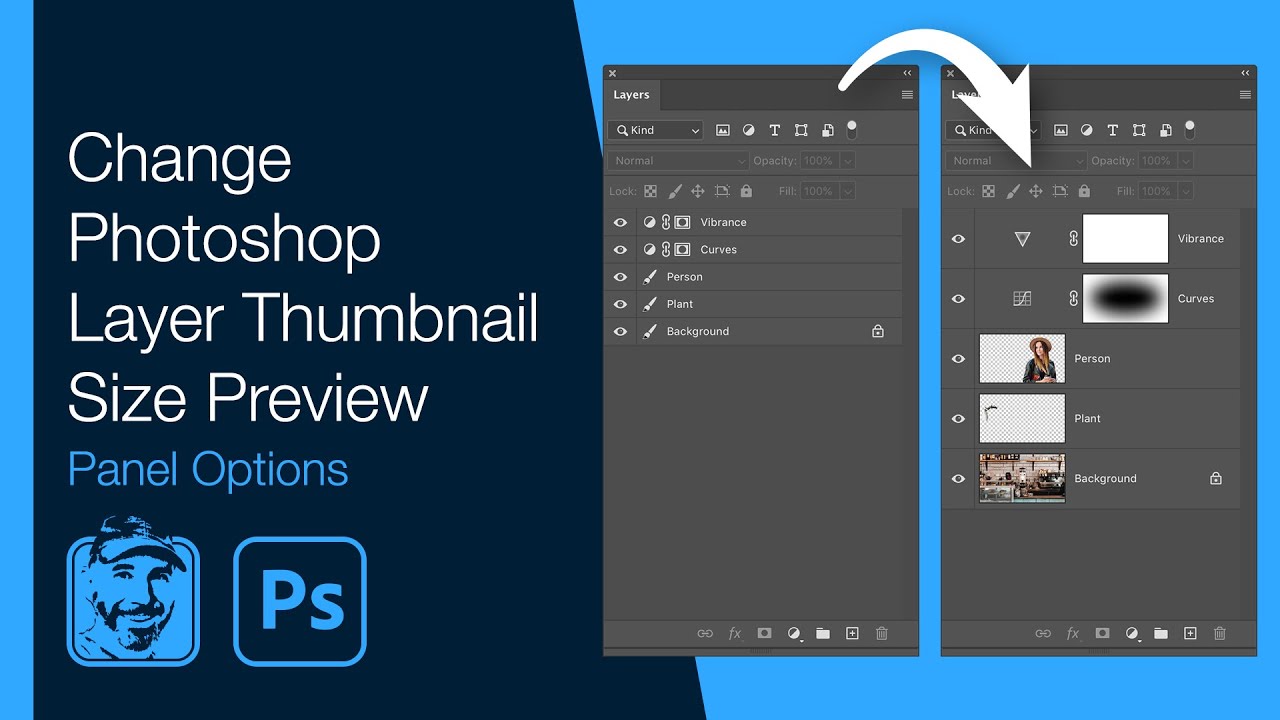Click type layer filter icon in left panel

tap(774, 130)
